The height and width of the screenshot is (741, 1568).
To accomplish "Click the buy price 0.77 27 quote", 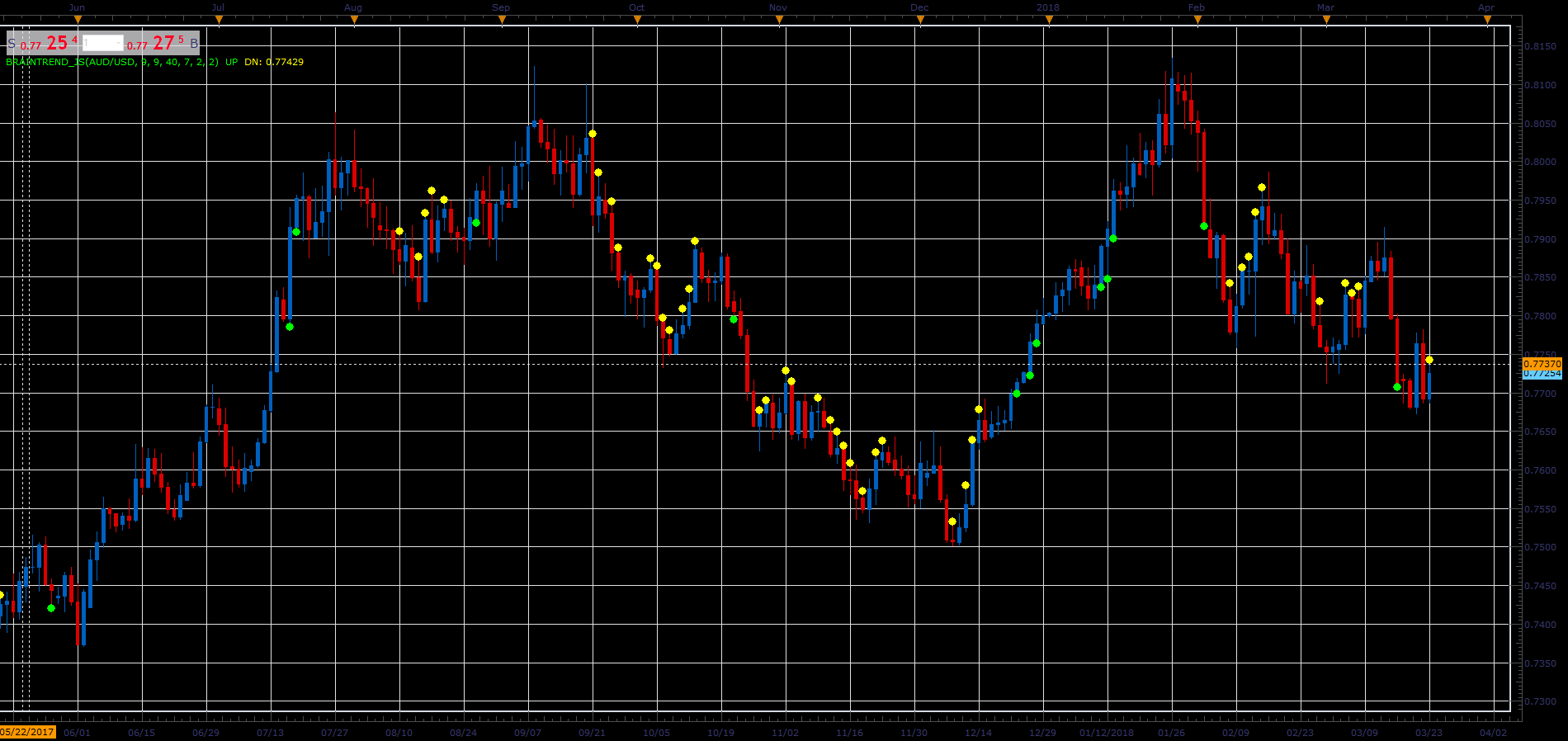I will 156,43.
